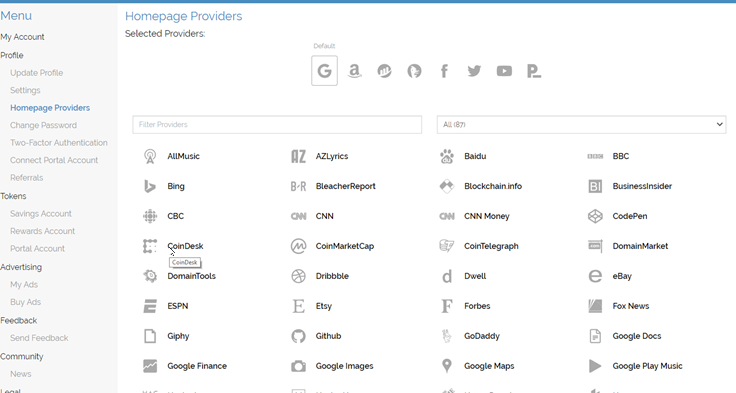
Task: Open My Account in the menu
Action: [22, 37]
